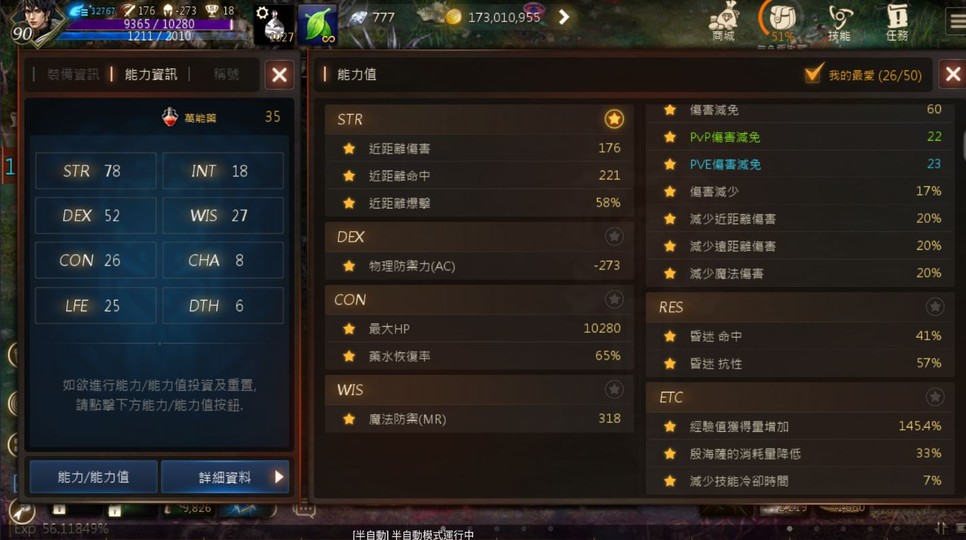Click the inventory bag icon showing 51%

pyautogui.click(x=782, y=21)
